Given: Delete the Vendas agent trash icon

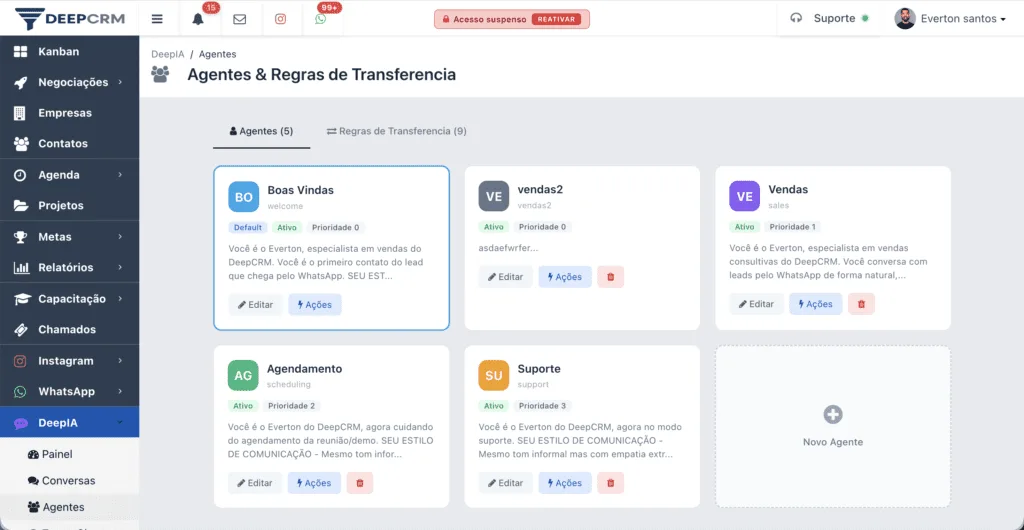Looking at the screenshot, I should 861,304.
